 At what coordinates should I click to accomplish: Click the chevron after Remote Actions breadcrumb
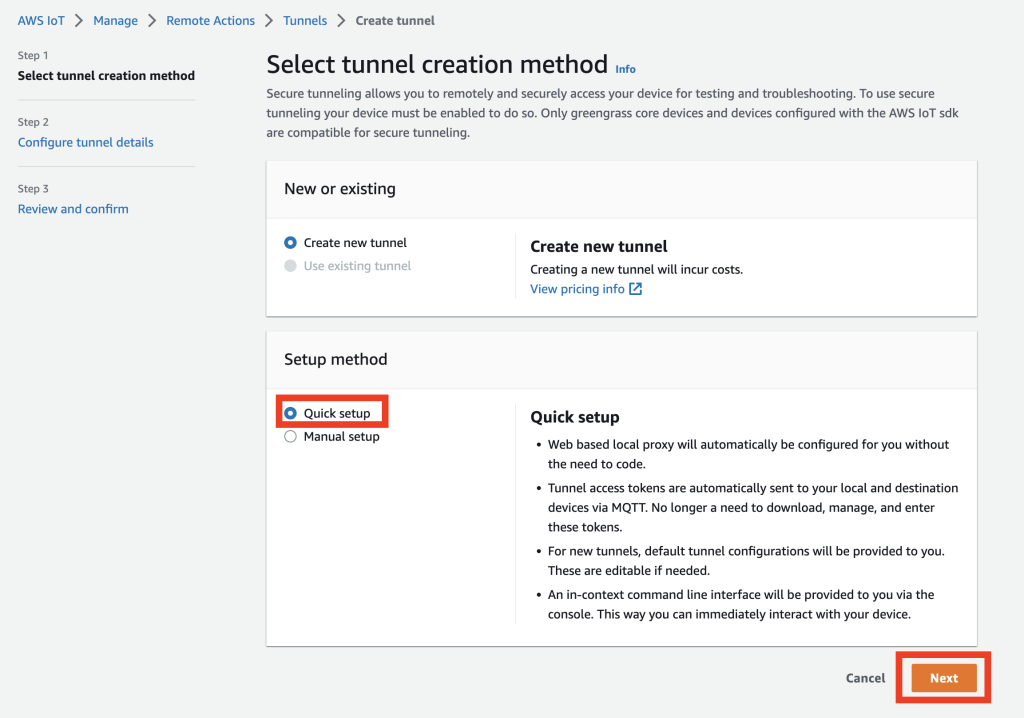269,20
